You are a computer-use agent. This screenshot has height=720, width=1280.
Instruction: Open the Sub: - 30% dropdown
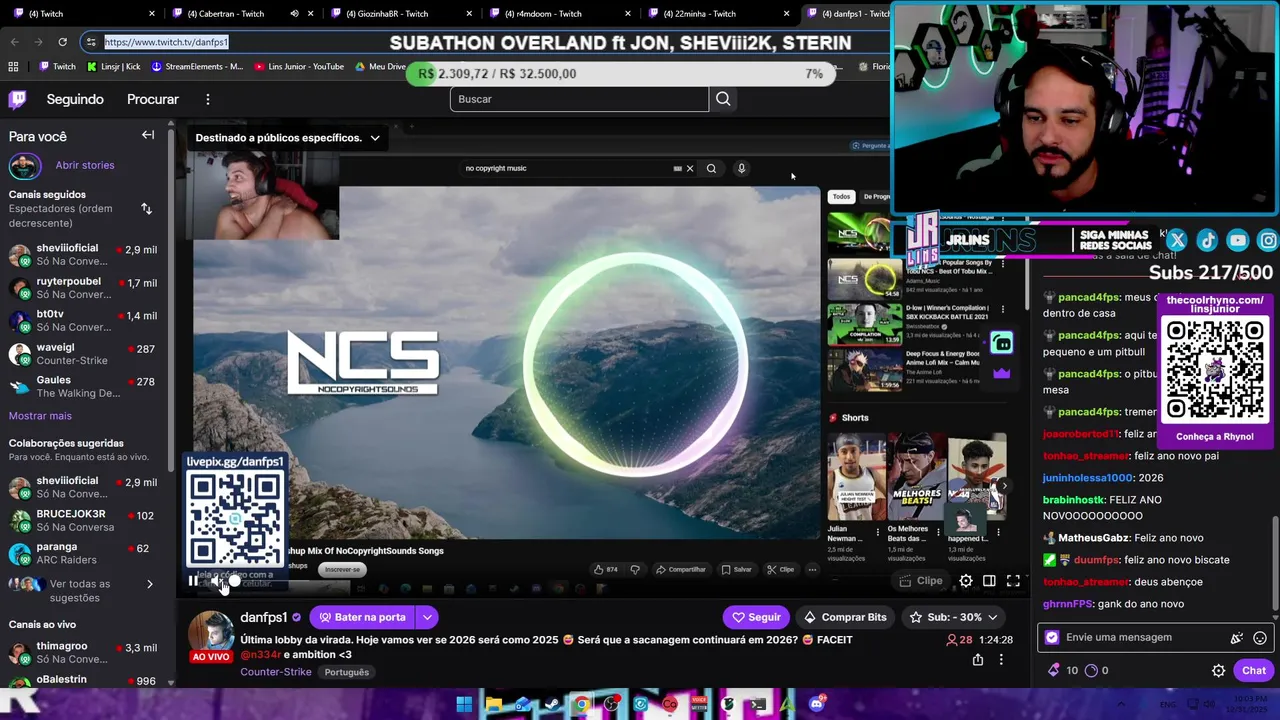[954, 617]
